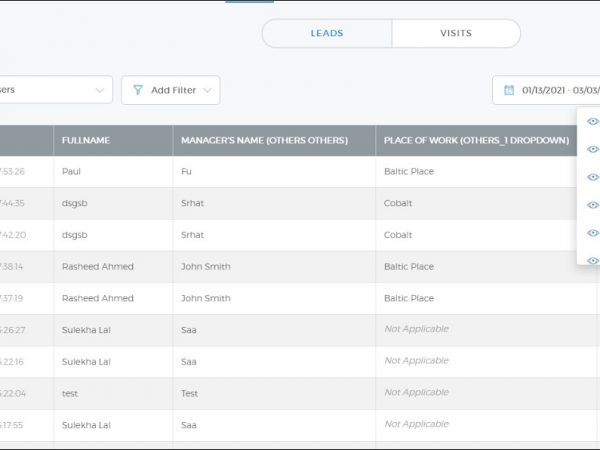Toggle the second eye visibility icon
Viewport: 600px width, 450px height.
tap(592, 150)
